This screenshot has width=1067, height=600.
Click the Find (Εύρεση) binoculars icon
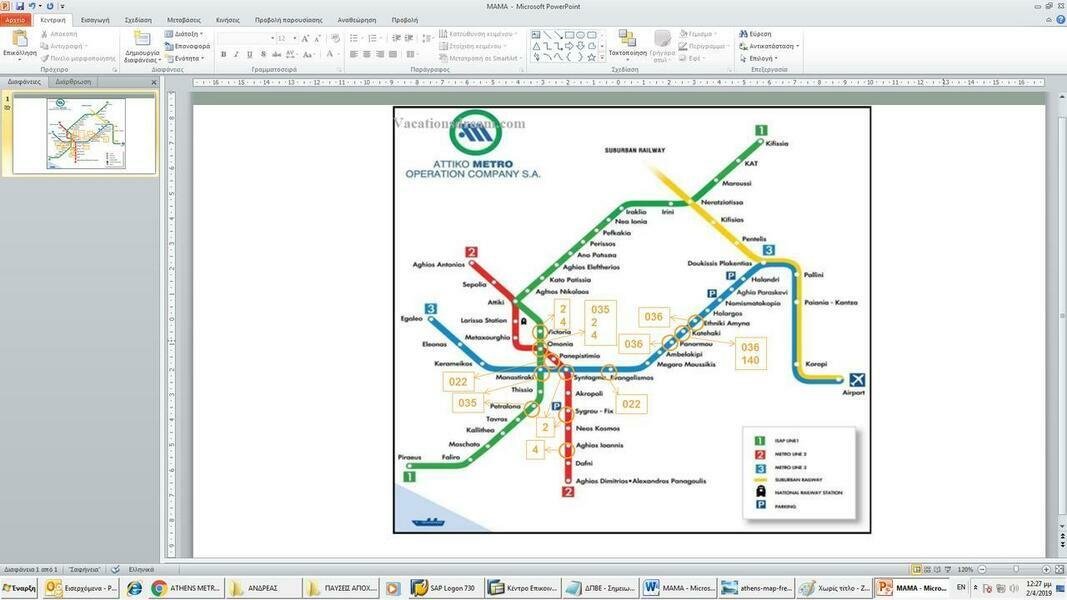point(743,33)
